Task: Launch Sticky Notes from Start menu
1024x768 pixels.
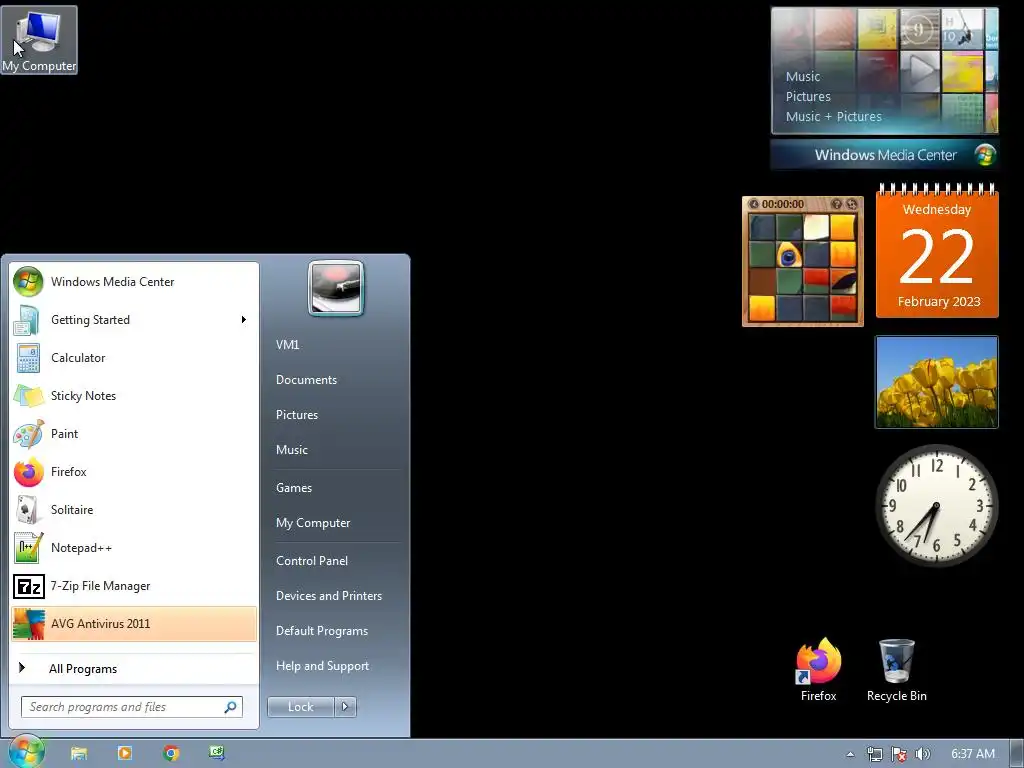Action: pos(134,396)
